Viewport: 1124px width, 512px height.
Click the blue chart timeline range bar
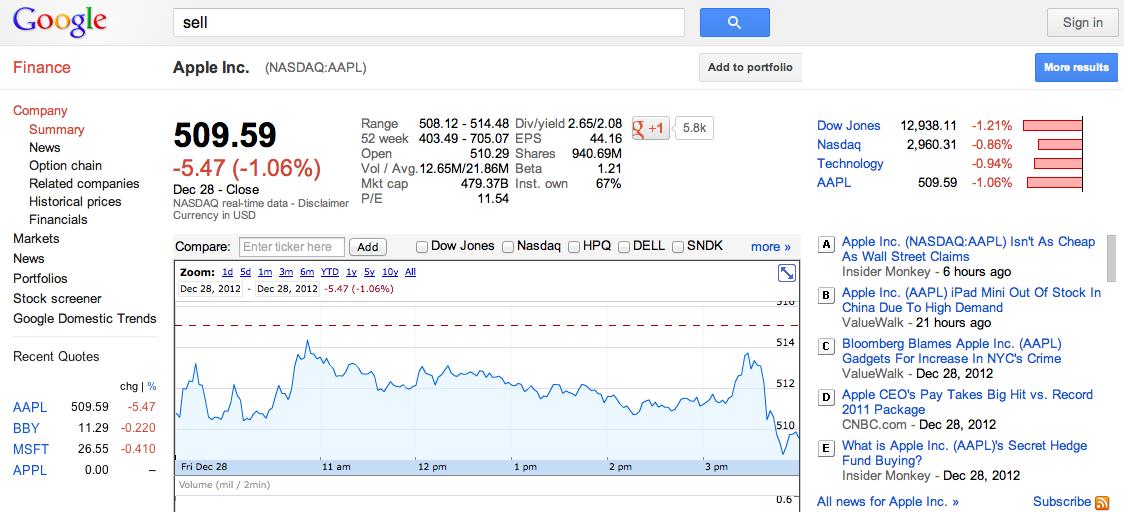point(487,467)
